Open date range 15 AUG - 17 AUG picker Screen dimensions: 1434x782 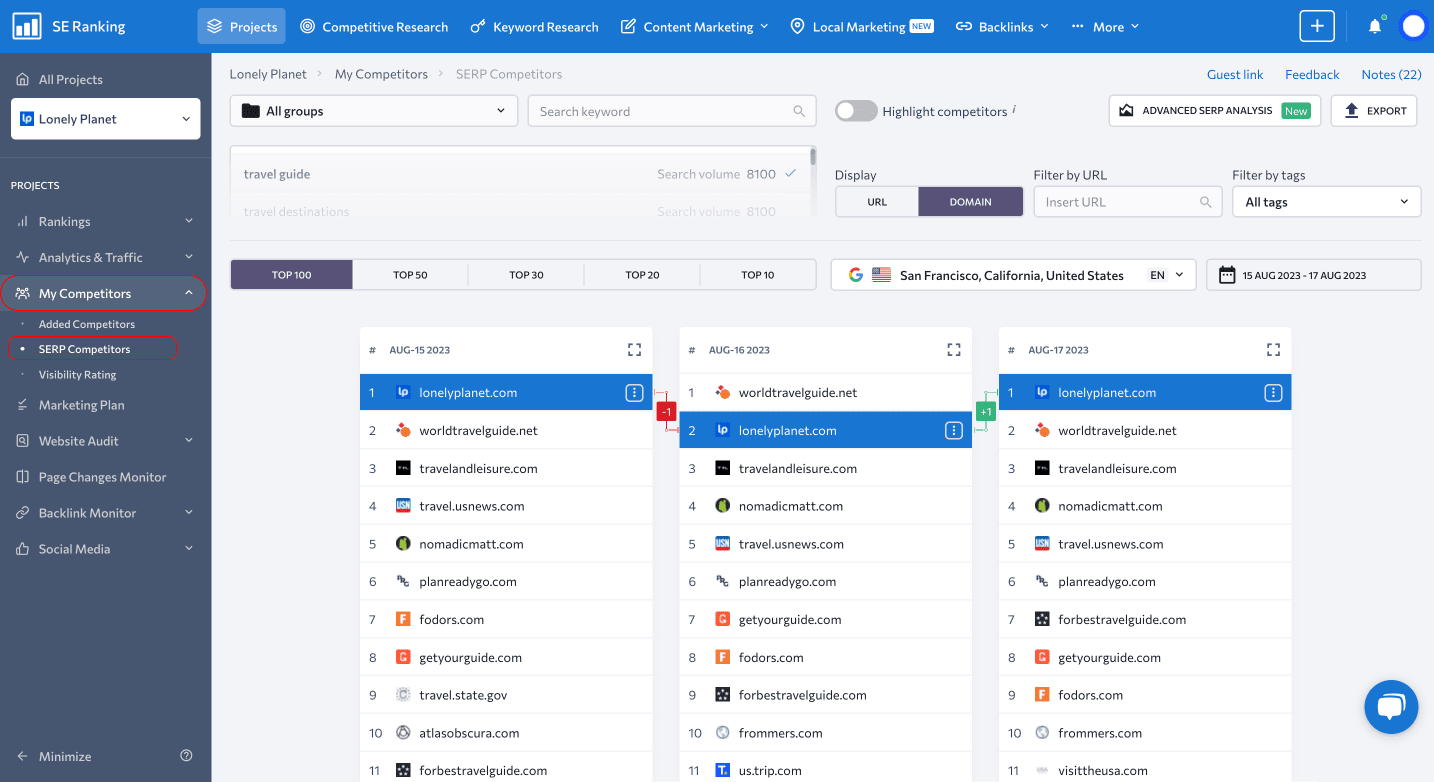(1314, 275)
